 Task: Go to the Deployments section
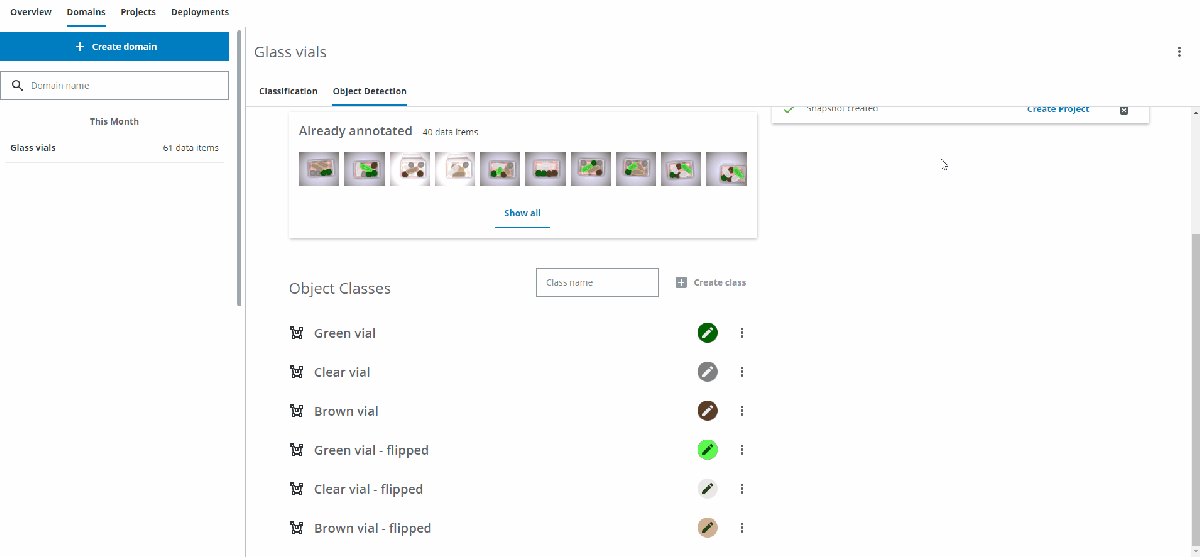pos(200,12)
